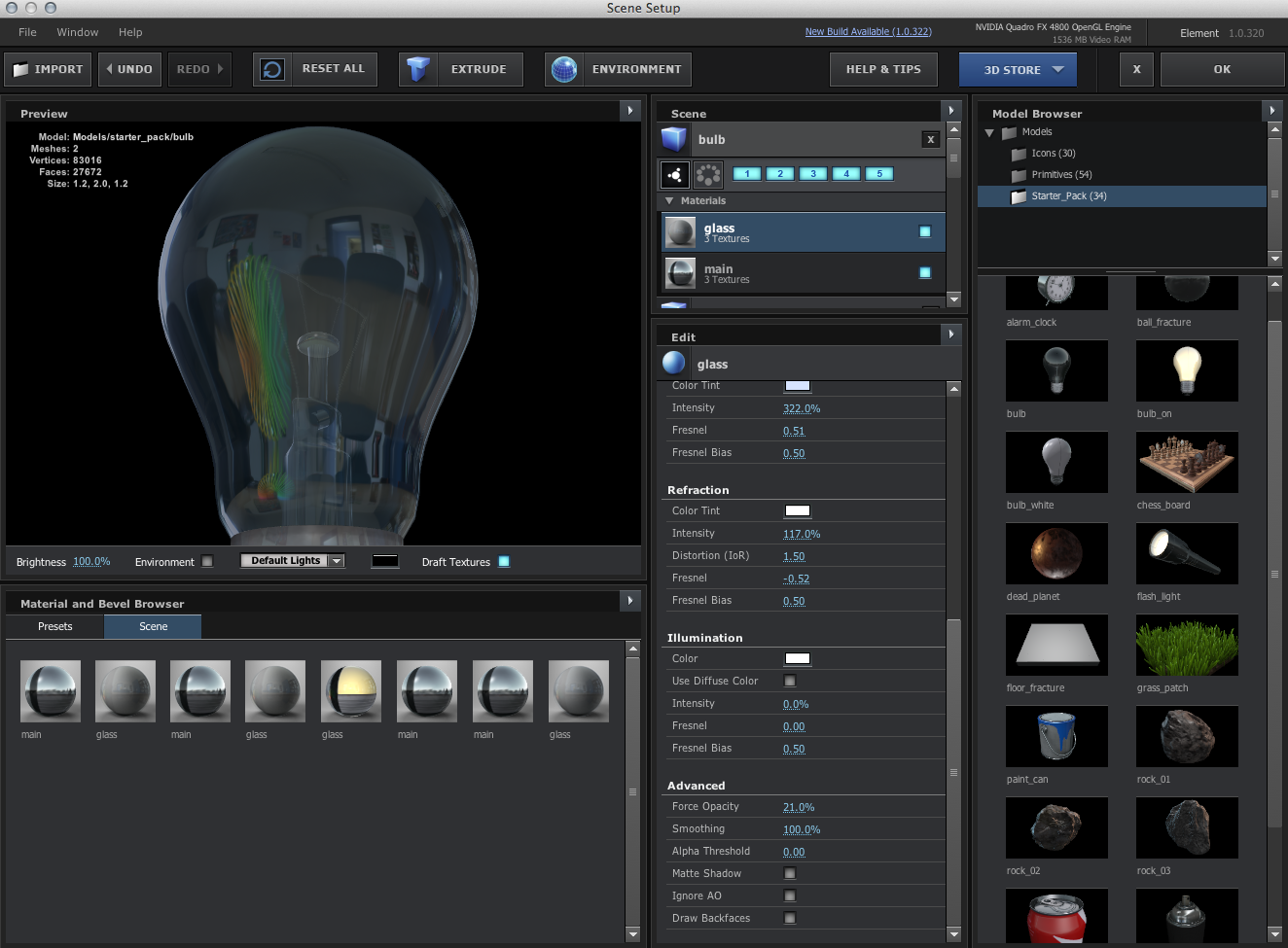Click the glass material sphere icon in Materials
The height and width of the screenshot is (948, 1288).
tap(680, 232)
